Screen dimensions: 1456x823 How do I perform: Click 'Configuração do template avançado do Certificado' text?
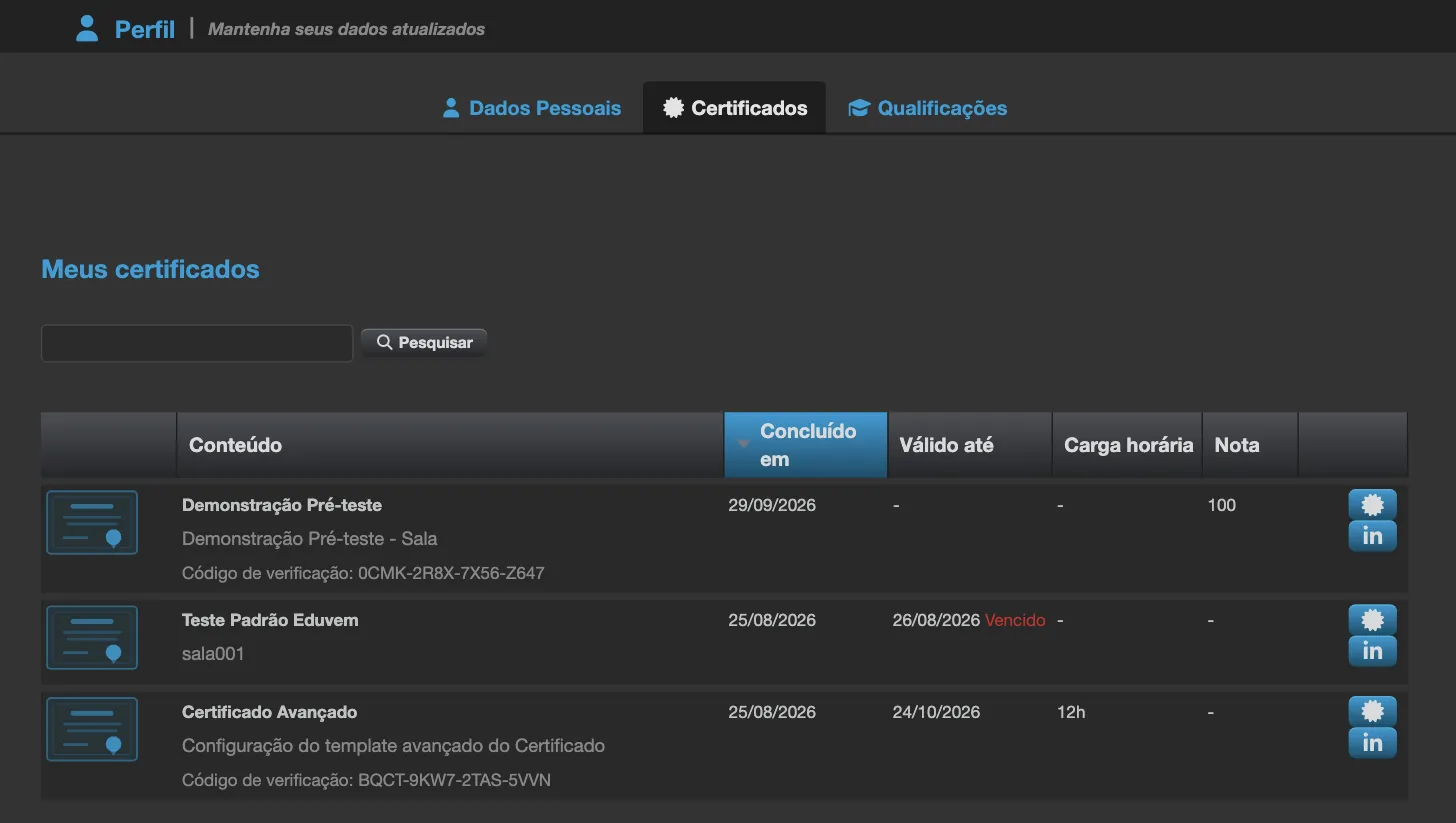pos(393,746)
